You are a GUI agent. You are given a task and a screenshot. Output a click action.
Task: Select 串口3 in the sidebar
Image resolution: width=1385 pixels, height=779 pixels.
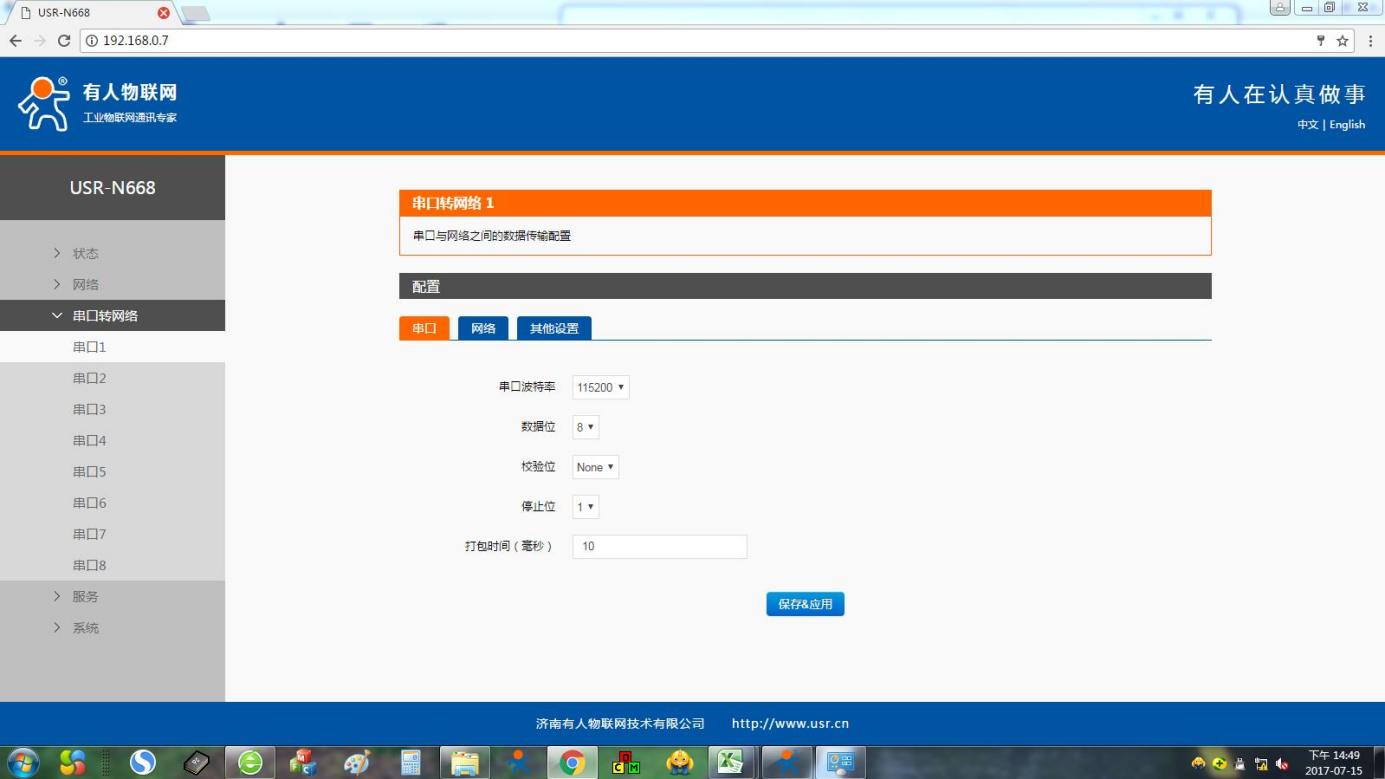click(x=112, y=409)
